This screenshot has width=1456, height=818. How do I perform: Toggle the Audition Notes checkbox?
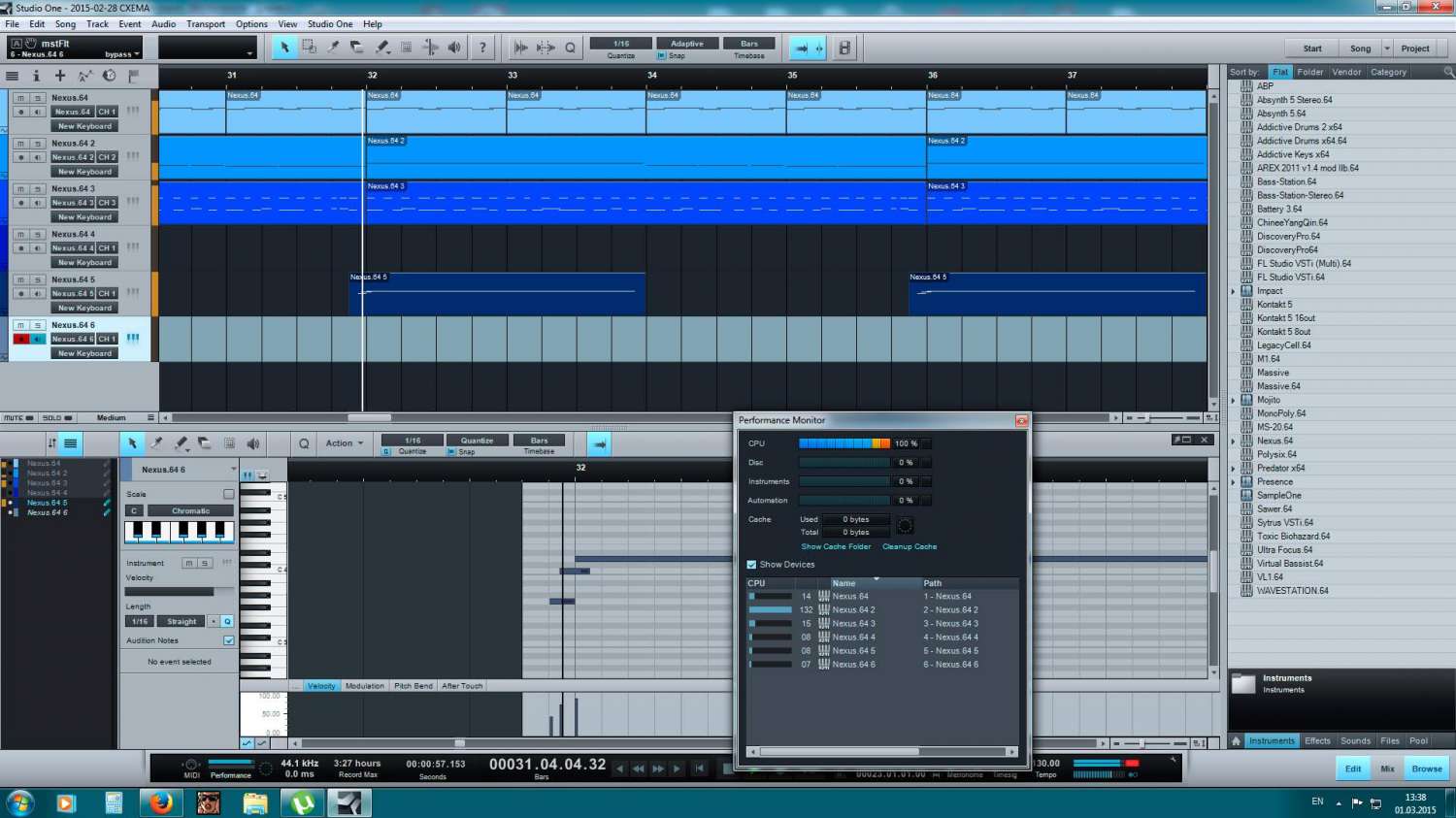[x=229, y=640]
